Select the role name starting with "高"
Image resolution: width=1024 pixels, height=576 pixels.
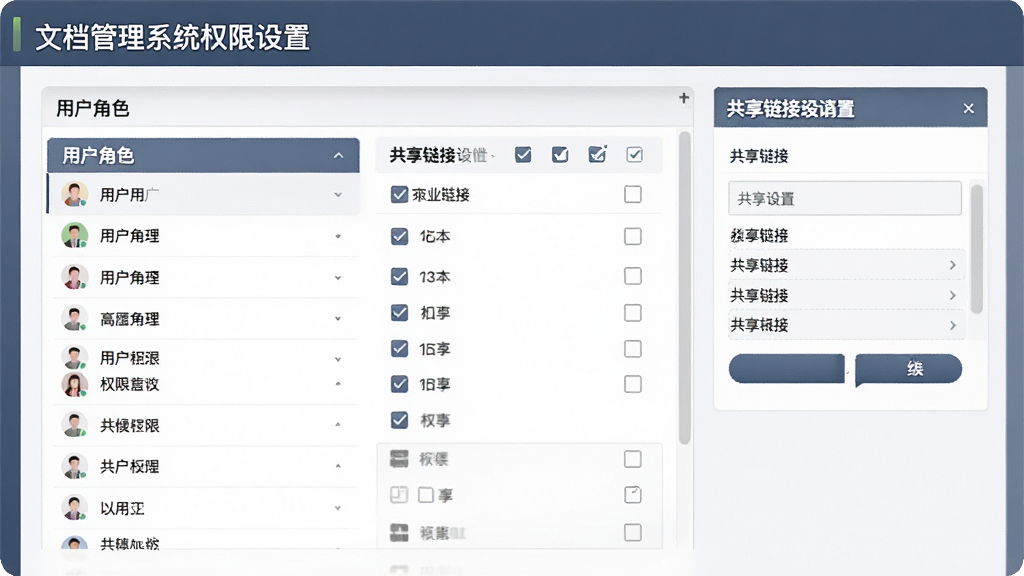[x=129, y=319]
